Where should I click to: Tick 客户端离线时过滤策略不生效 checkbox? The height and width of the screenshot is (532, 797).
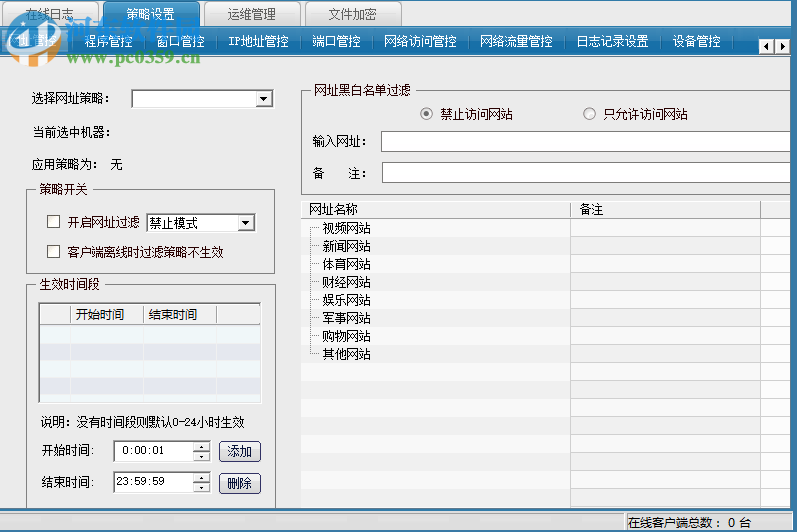pos(53,252)
